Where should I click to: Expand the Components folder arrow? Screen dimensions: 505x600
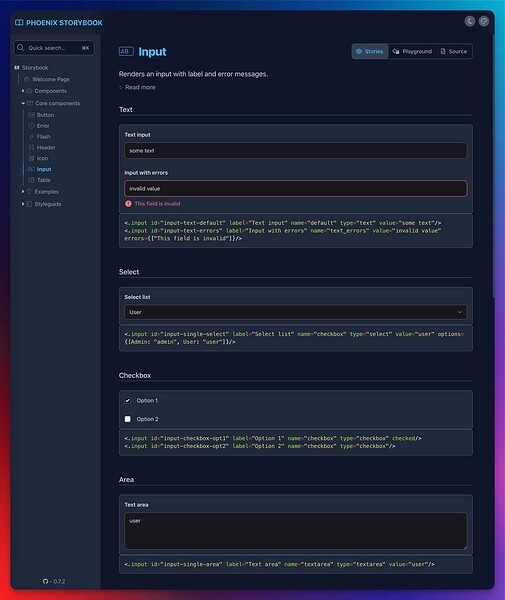tap(23, 91)
